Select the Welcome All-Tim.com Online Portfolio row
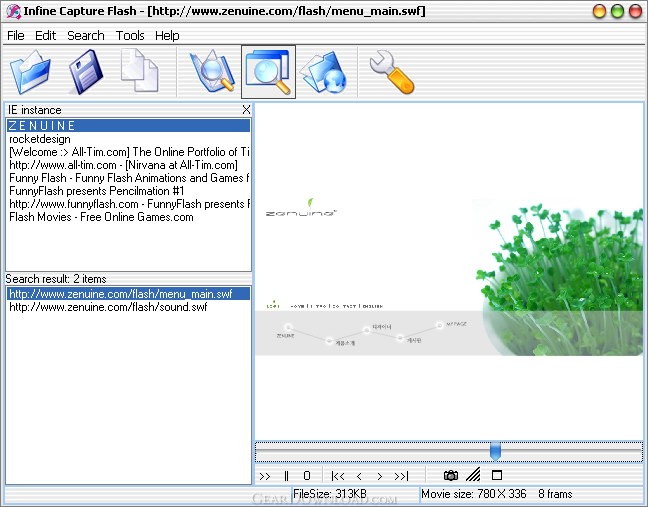 (128, 152)
